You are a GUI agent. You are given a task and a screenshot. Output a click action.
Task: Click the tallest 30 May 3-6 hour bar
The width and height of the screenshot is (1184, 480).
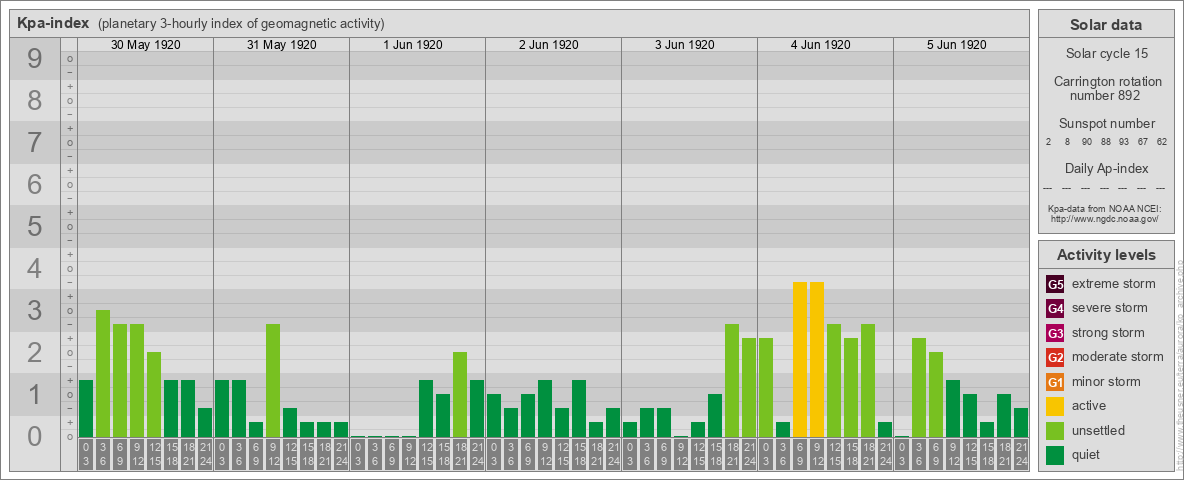(103, 374)
